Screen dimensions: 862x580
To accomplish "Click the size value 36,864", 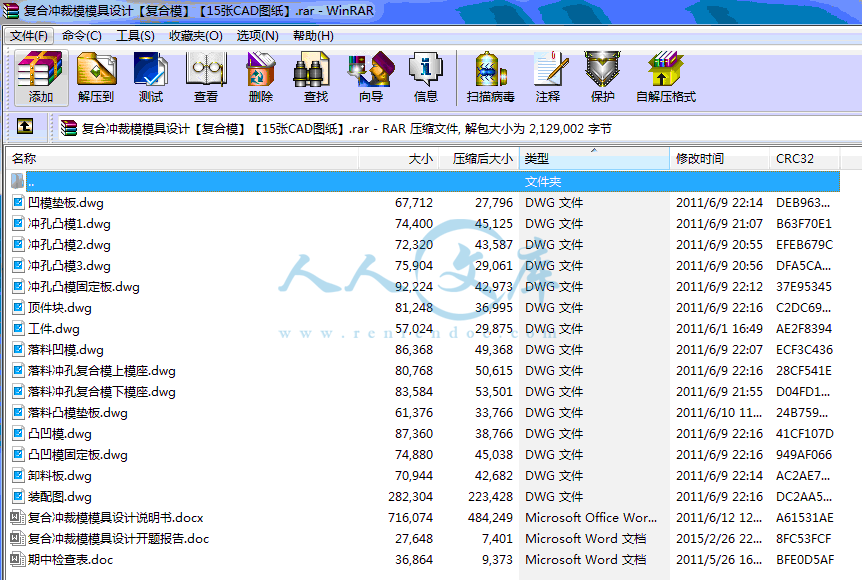I will pyautogui.click(x=414, y=559).
